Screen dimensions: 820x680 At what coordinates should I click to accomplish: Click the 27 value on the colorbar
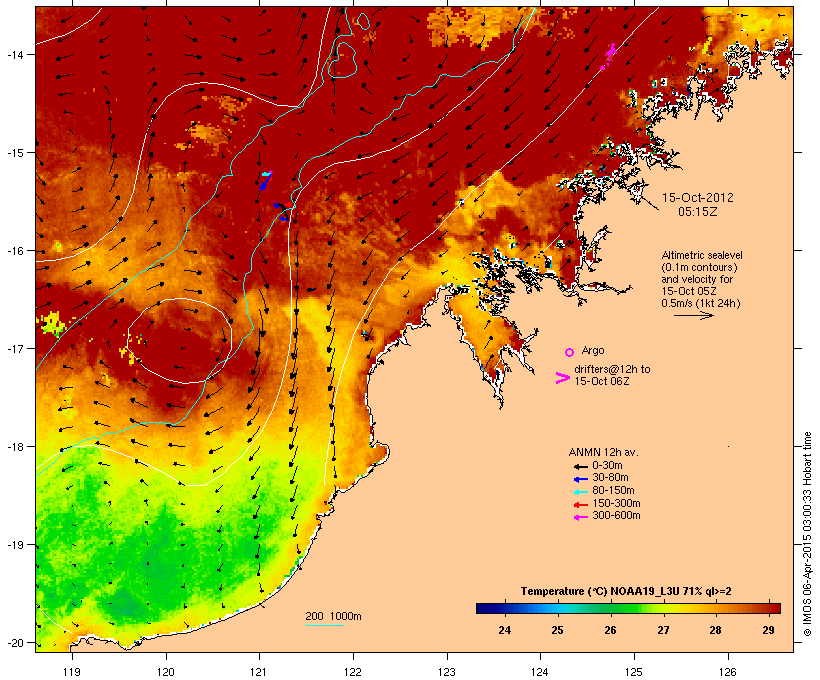pos(663,630)
